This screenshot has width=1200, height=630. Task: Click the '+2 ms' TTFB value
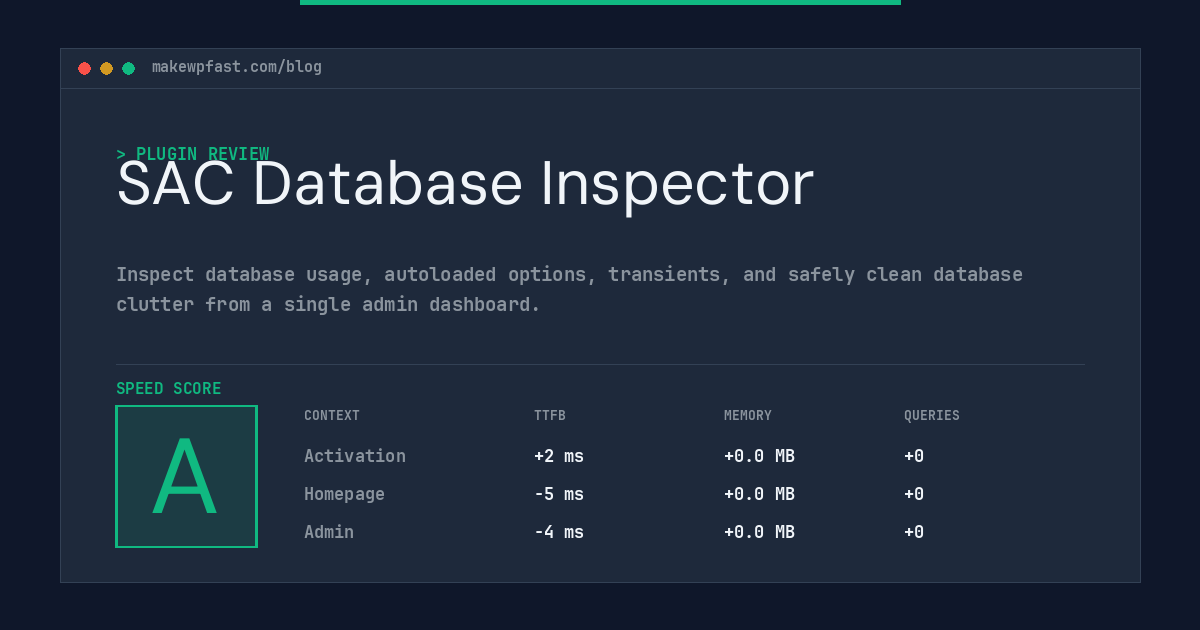pyautogui.click(x=559, y=456)
